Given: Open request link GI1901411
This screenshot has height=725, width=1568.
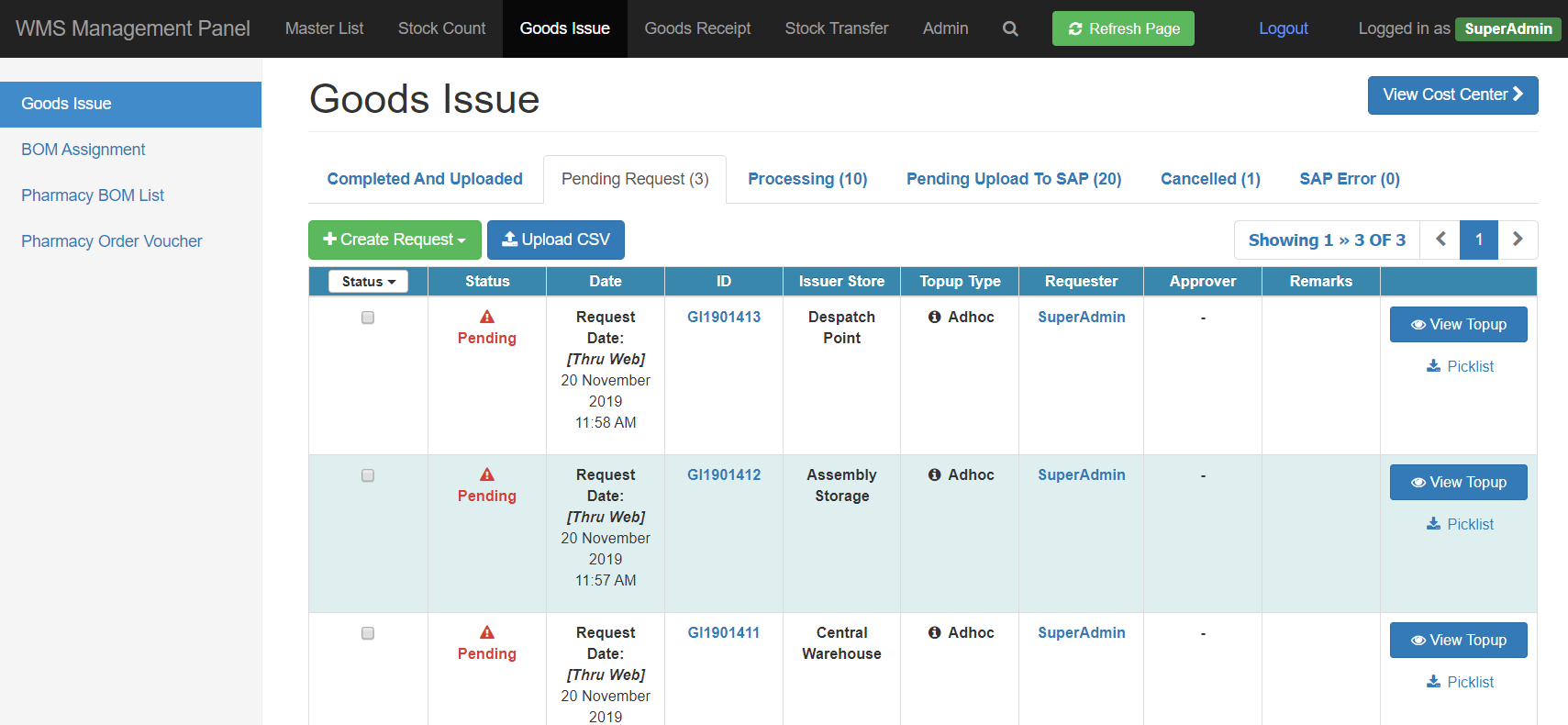Looking at the screenshot, I should 724,632.
